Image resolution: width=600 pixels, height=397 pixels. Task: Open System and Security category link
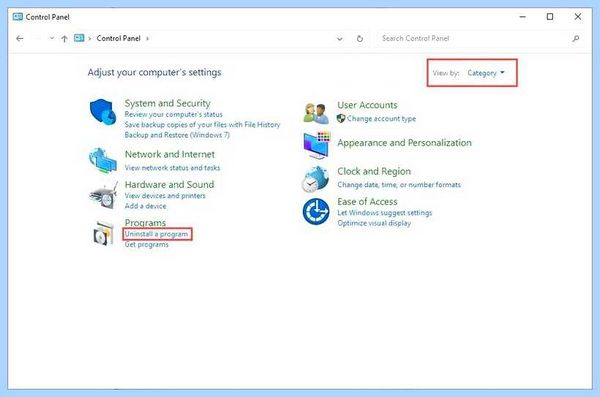point(168,103)
